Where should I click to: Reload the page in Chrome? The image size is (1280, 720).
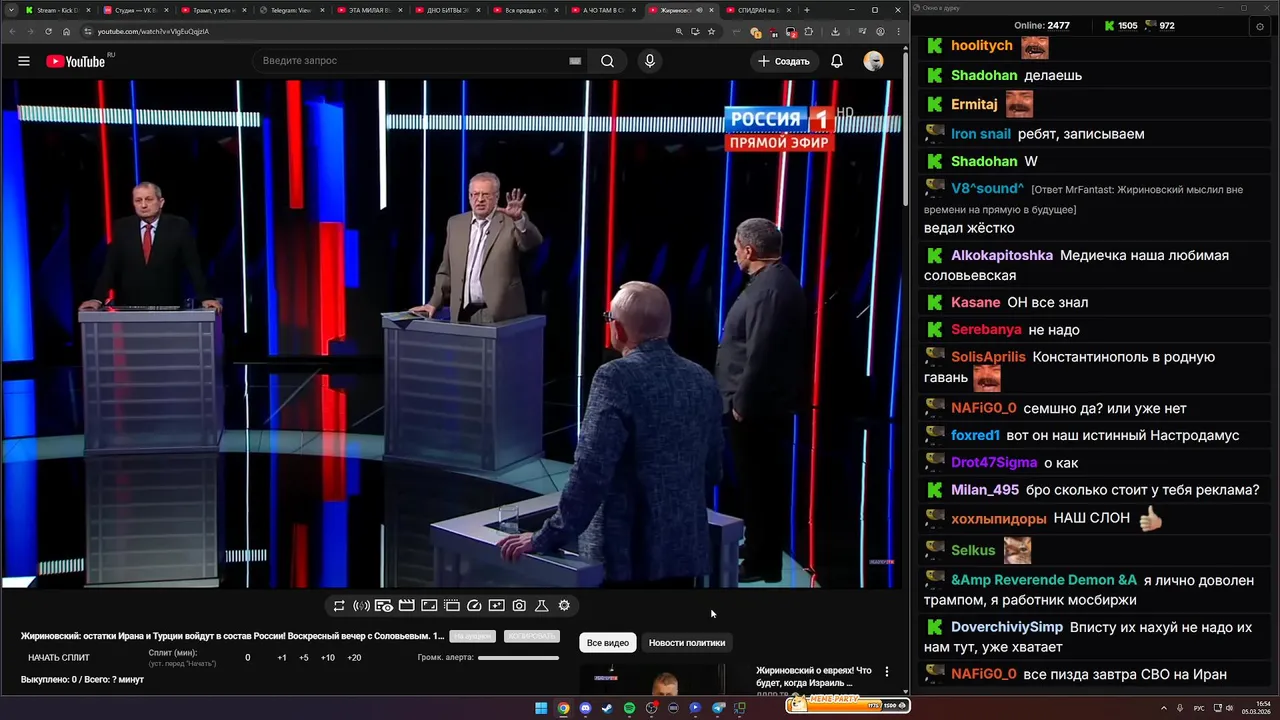tap(47, 31)
